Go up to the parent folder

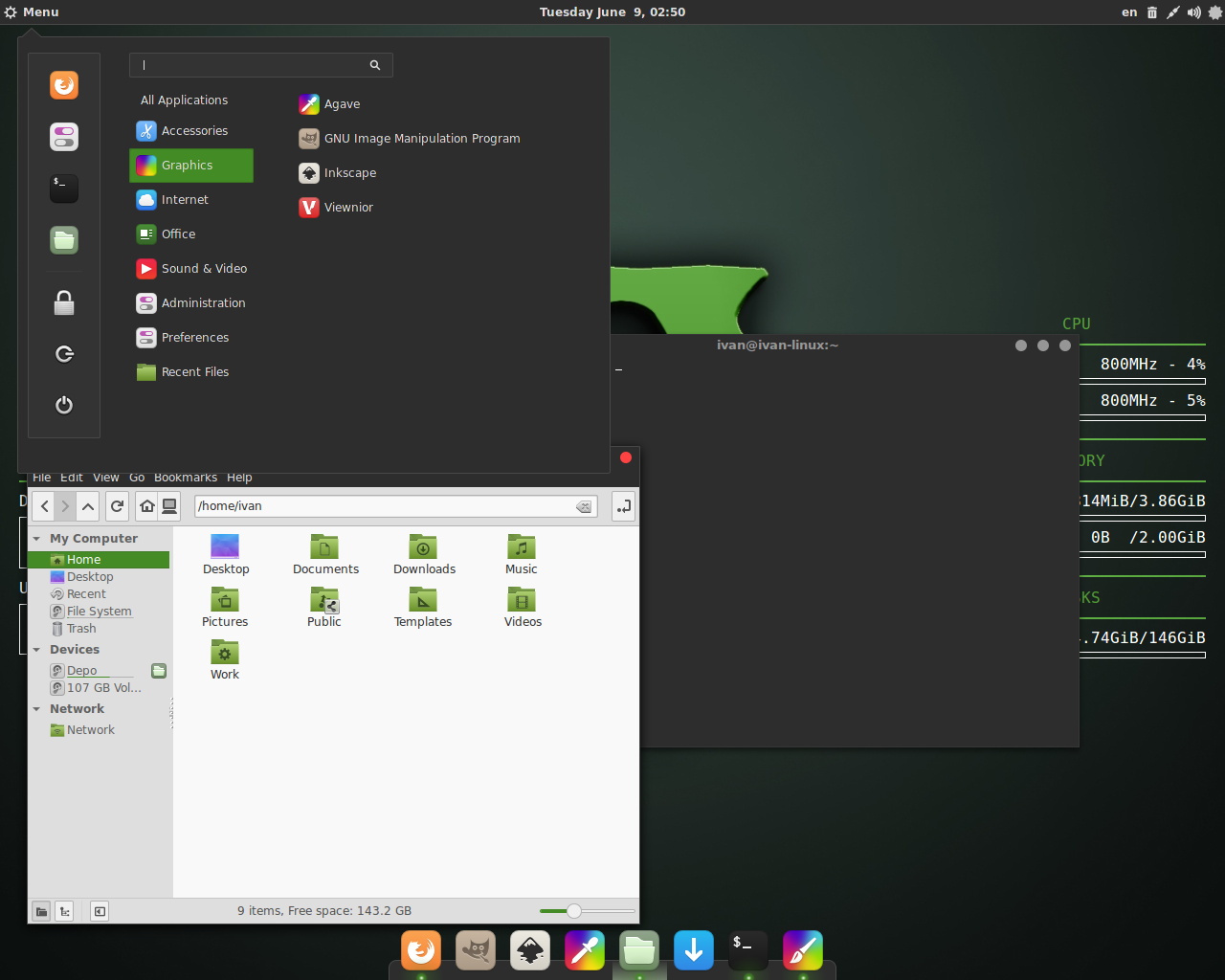pos(88,506)
